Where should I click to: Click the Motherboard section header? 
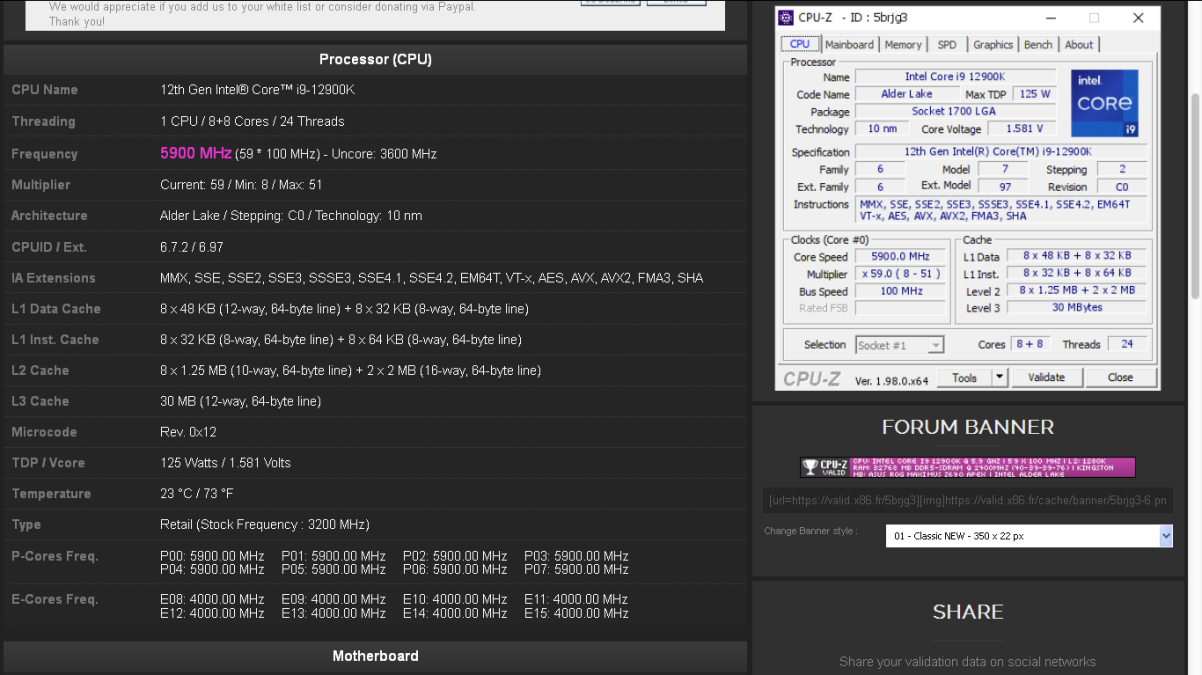click(x=375, y=656)
